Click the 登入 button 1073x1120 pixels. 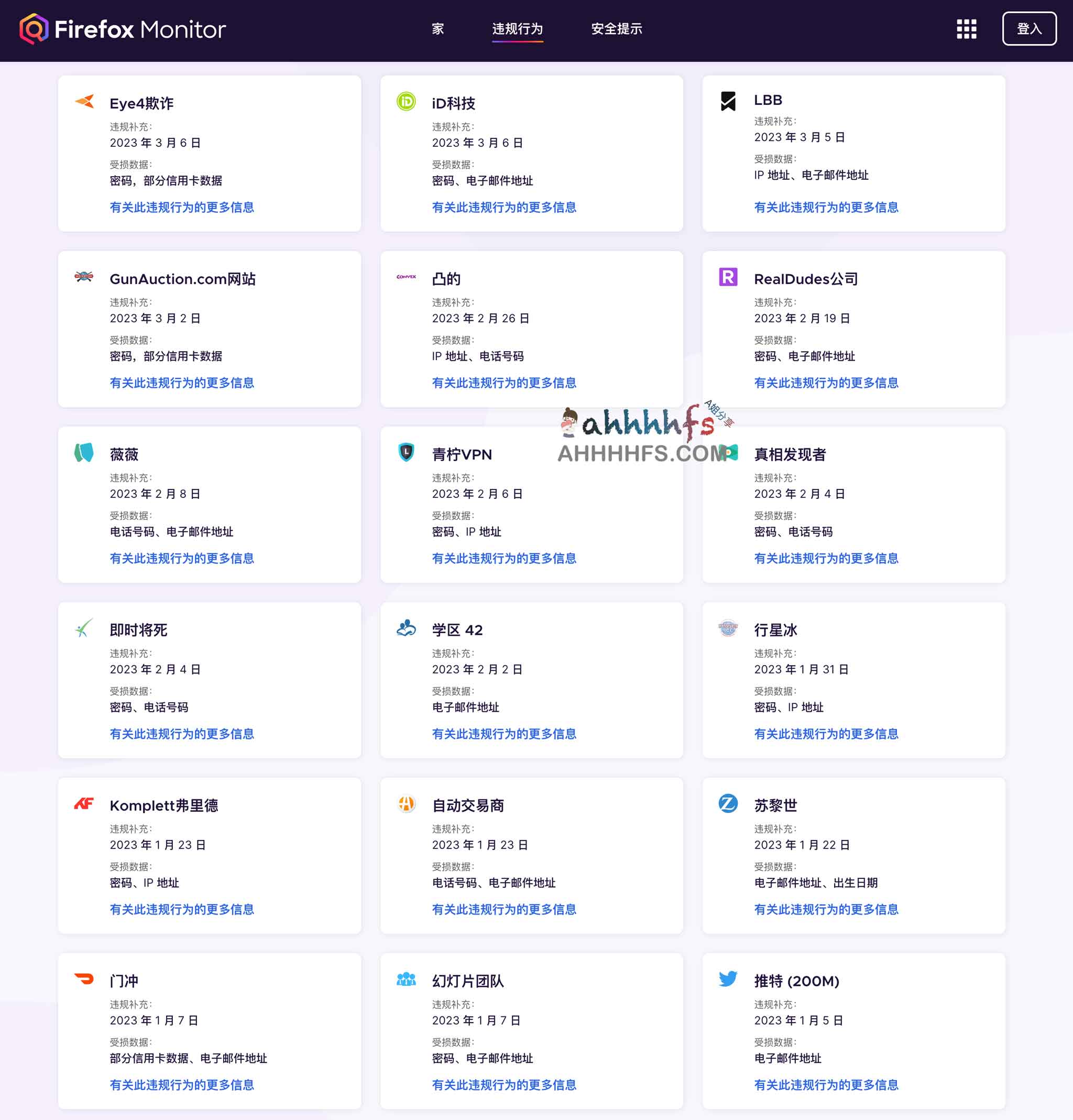click(1030, 29)
